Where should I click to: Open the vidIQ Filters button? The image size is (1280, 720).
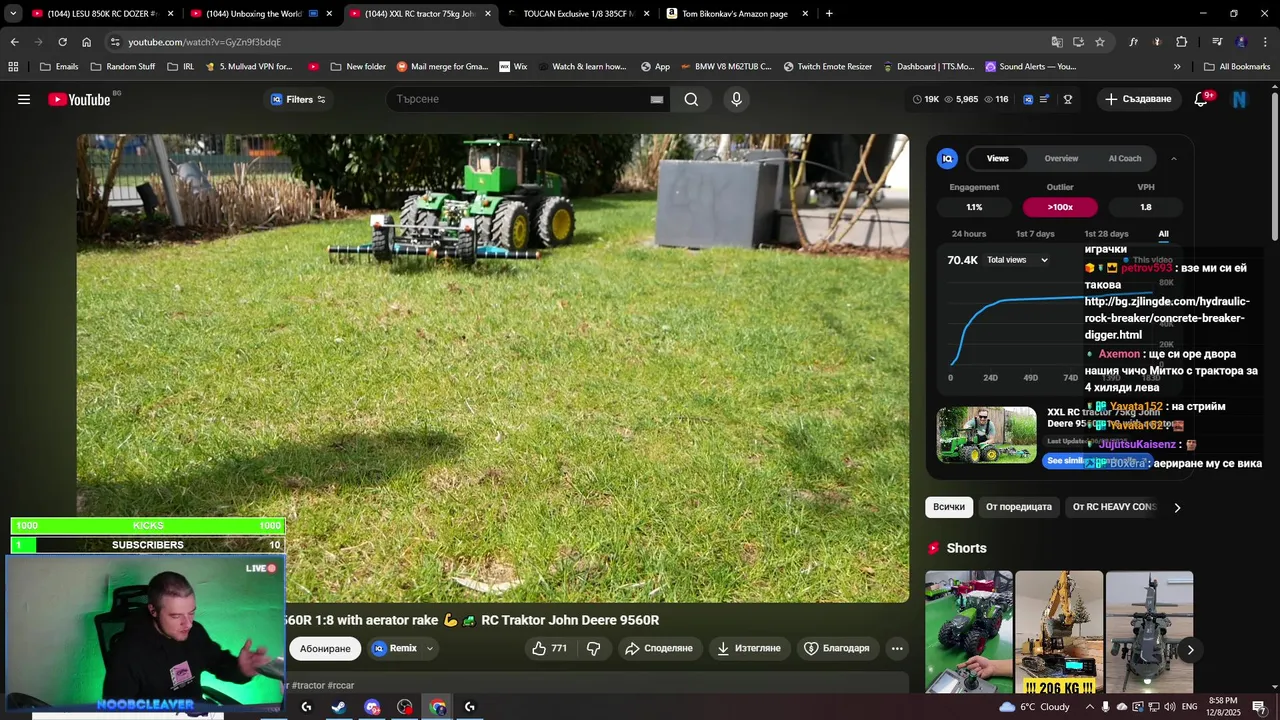pyautogui.click(x=298, y=99)
